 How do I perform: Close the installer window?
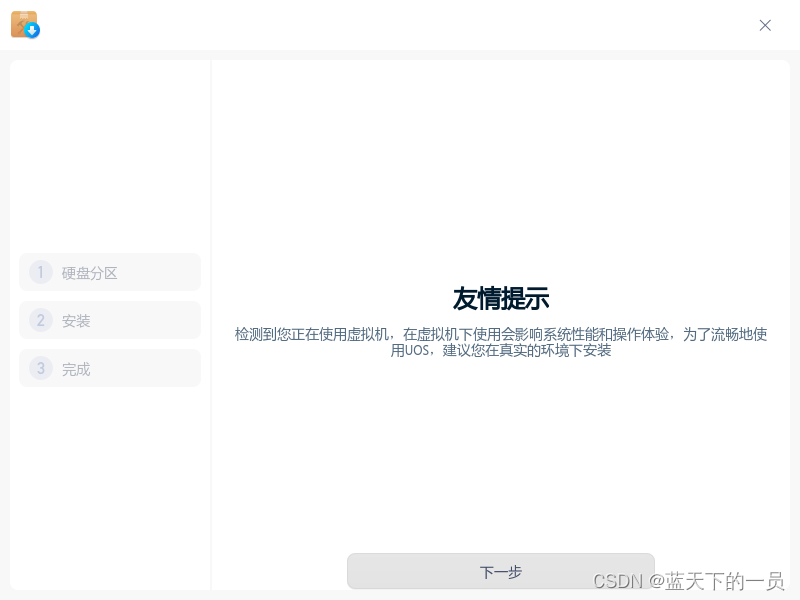pyautogui.click(x=765, y=26)
